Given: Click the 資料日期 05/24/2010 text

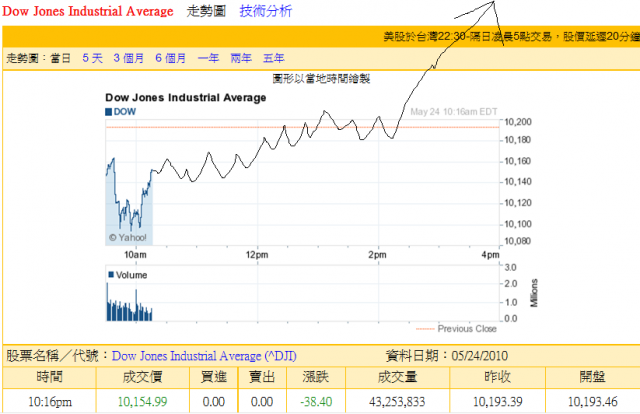Looking at the screenshot, I should coord(447,356).
